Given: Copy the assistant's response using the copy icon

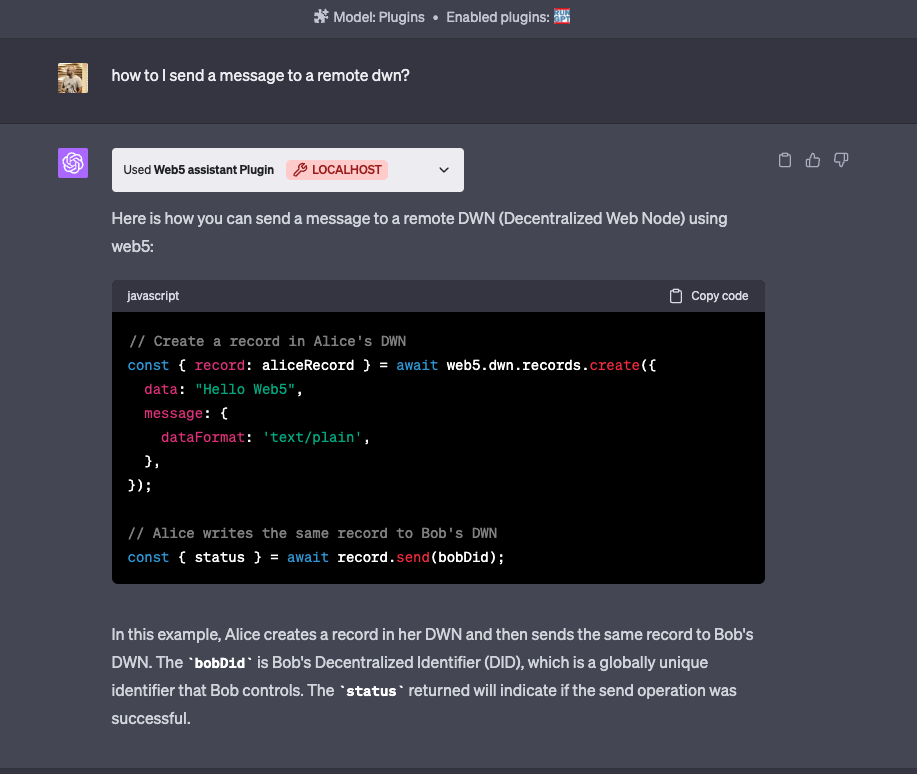Looking at the screenshot, I should click(785, 159).
